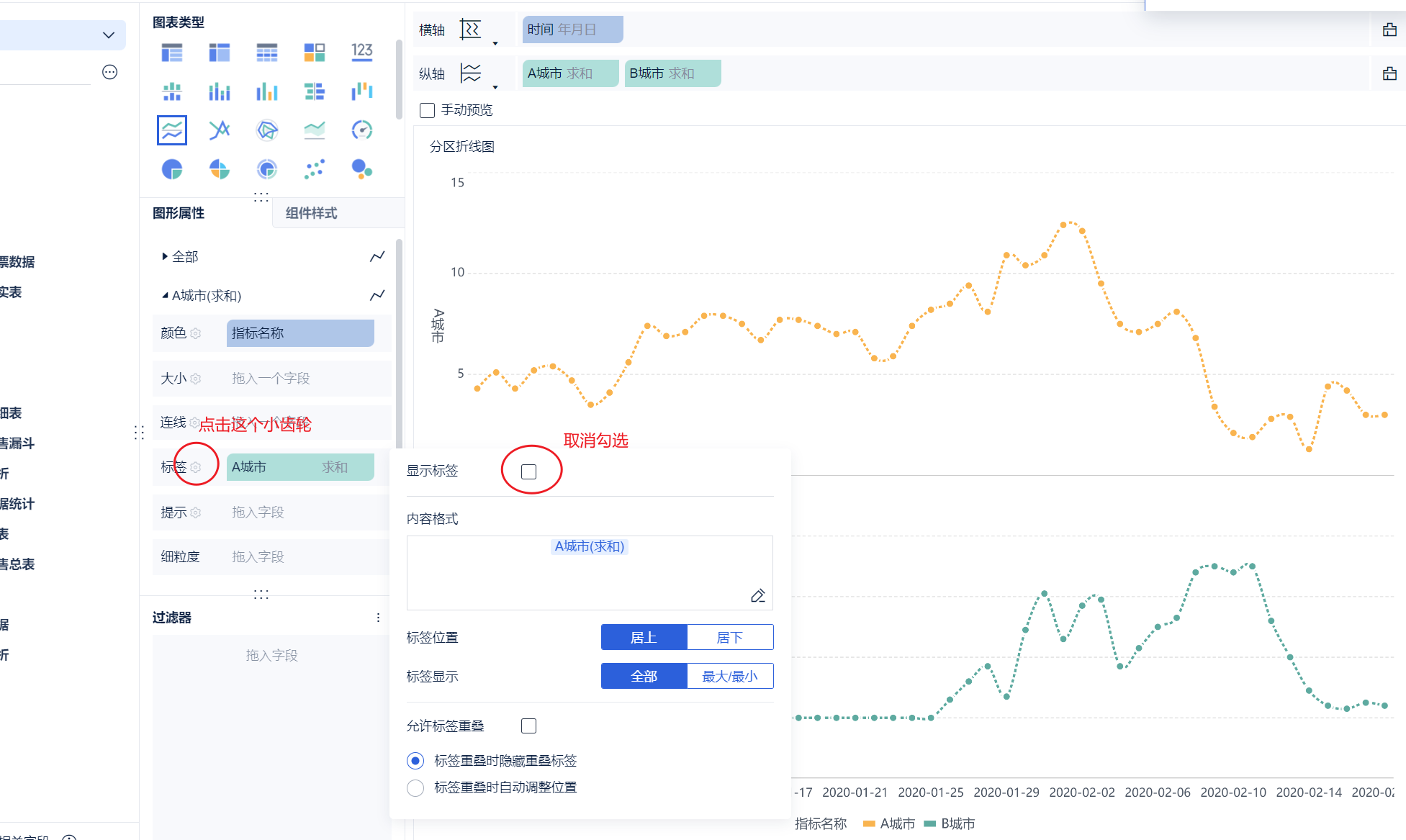Click the 指标名称 color field pill
This screenshot has width=1406, height=840.
point(300,333)
